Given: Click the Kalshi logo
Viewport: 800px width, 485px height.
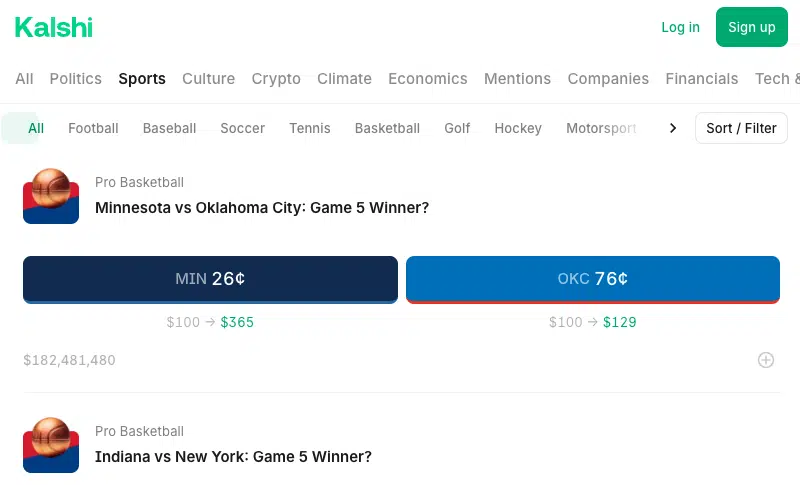Looking at the screenshot, I should click(54, 28).
